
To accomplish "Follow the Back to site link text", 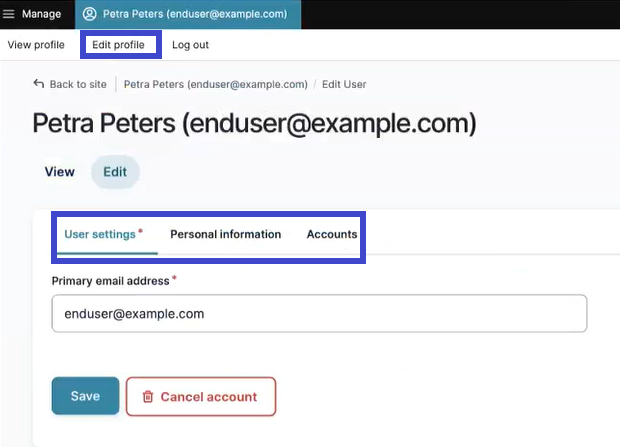I will [x=78, y=85].
